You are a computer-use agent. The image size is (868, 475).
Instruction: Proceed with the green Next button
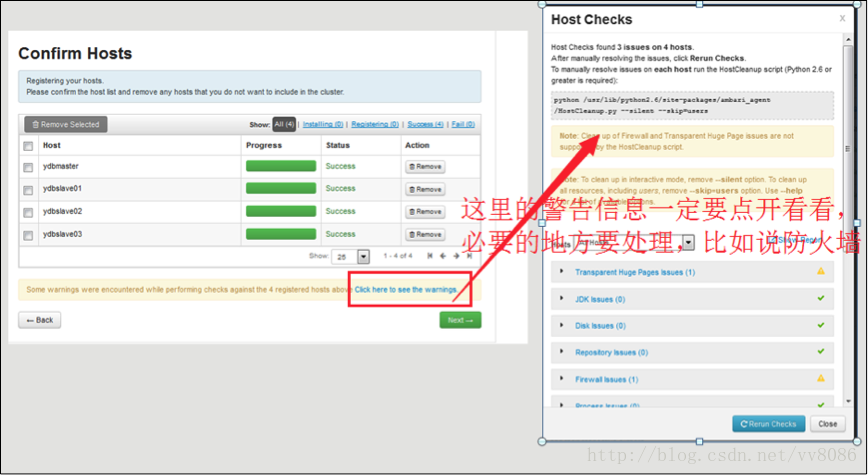tap(460, 320)
